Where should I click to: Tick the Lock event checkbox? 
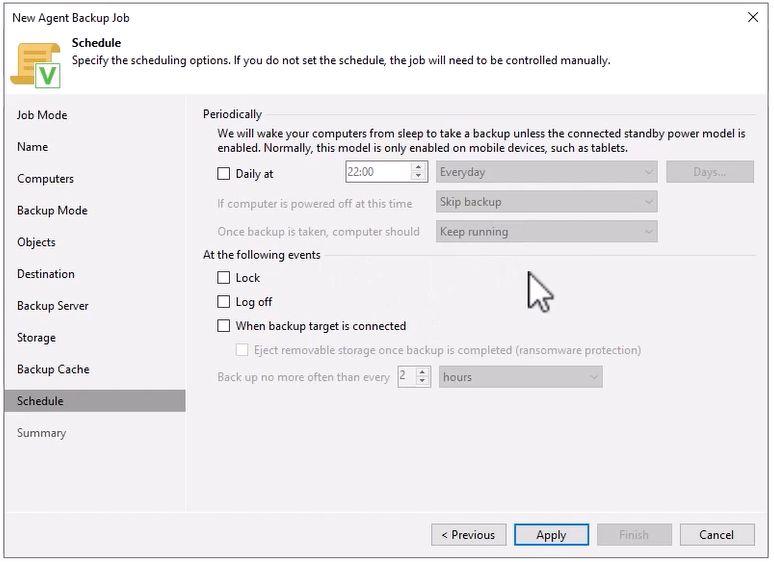tap(224, 278)
